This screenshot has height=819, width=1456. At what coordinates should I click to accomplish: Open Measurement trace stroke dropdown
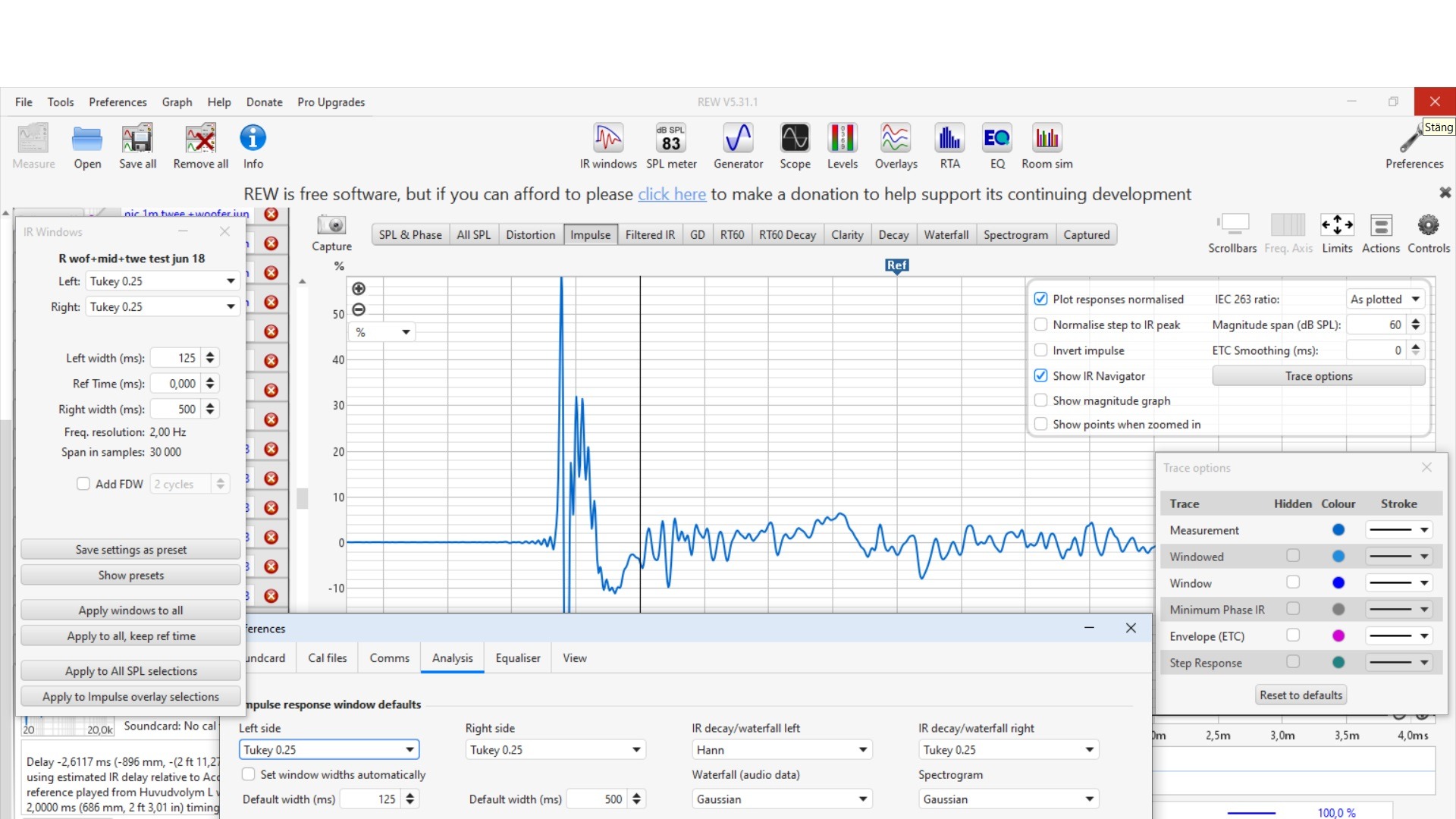click(x=1398, y=529)
